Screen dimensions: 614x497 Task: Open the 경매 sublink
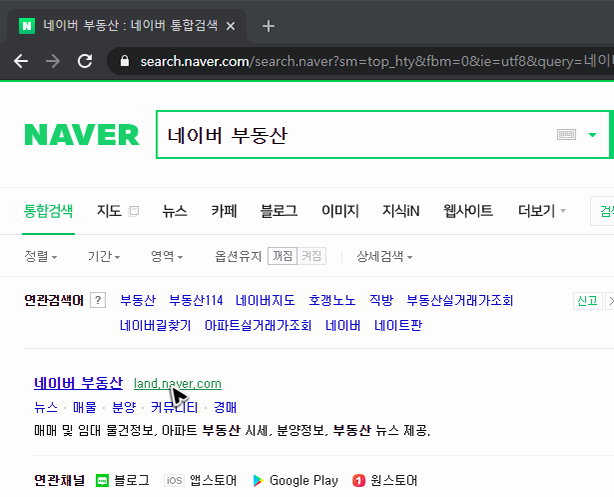225,407
